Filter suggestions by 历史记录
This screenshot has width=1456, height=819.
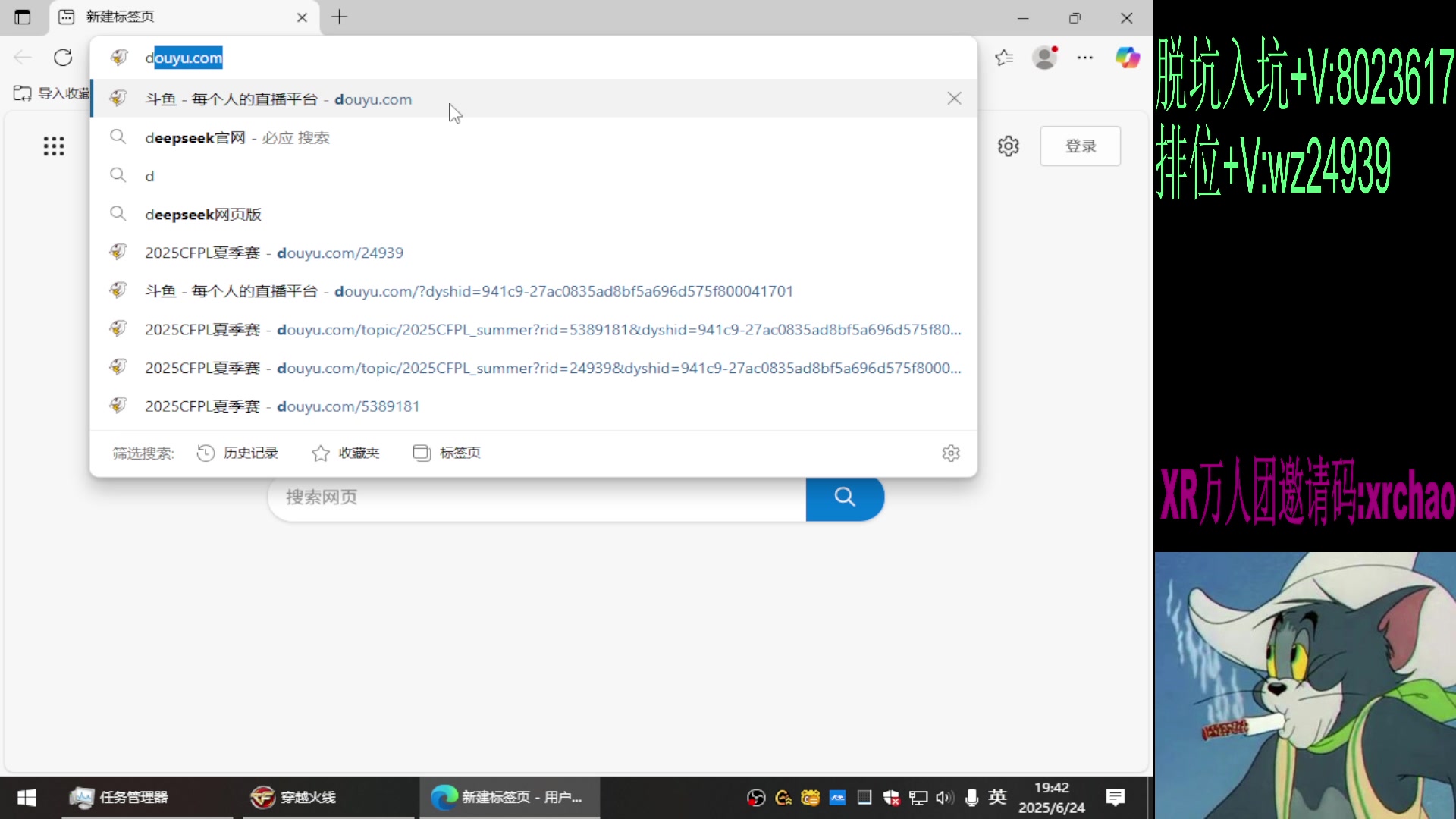click(237, 453)
